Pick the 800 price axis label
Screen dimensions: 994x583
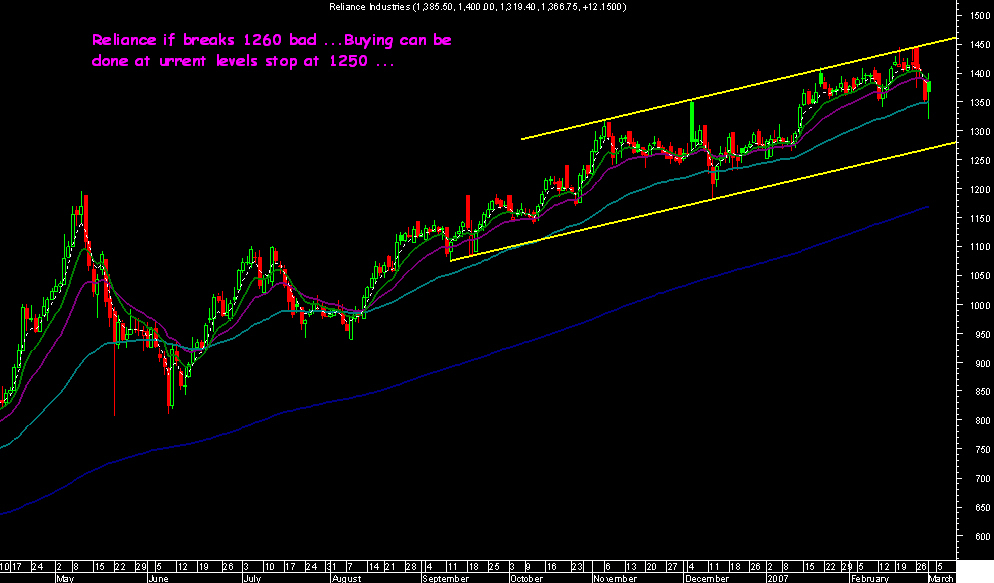coord(983,421)
